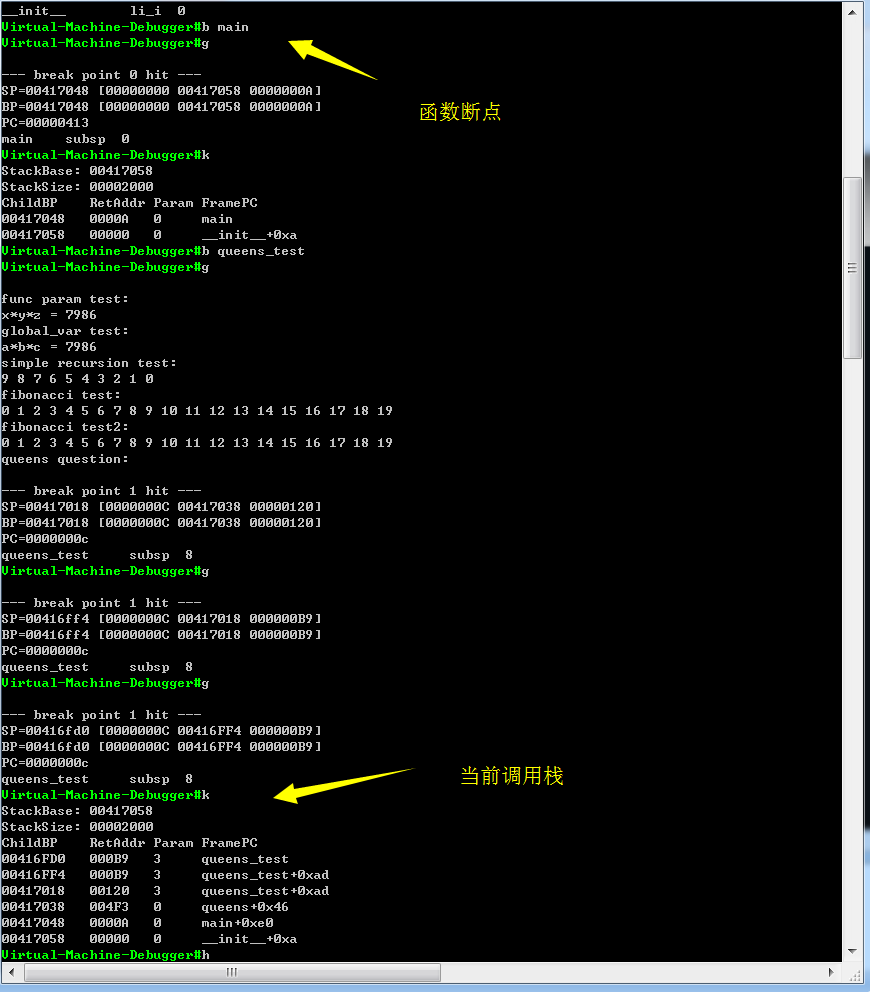Viewport: 870px width, 992px height.
Task: Click the 'queens+0x46' stack frame row
Action: pyautogui.click(x=145, y=907)
